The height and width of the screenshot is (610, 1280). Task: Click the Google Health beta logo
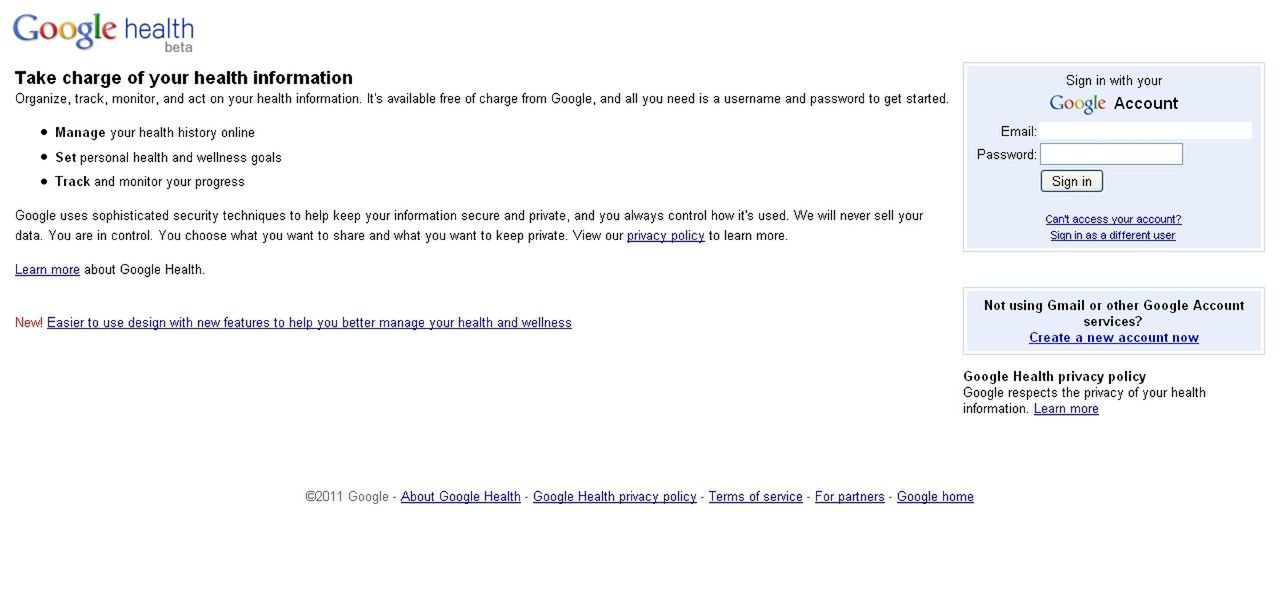[x=103, y=32]
